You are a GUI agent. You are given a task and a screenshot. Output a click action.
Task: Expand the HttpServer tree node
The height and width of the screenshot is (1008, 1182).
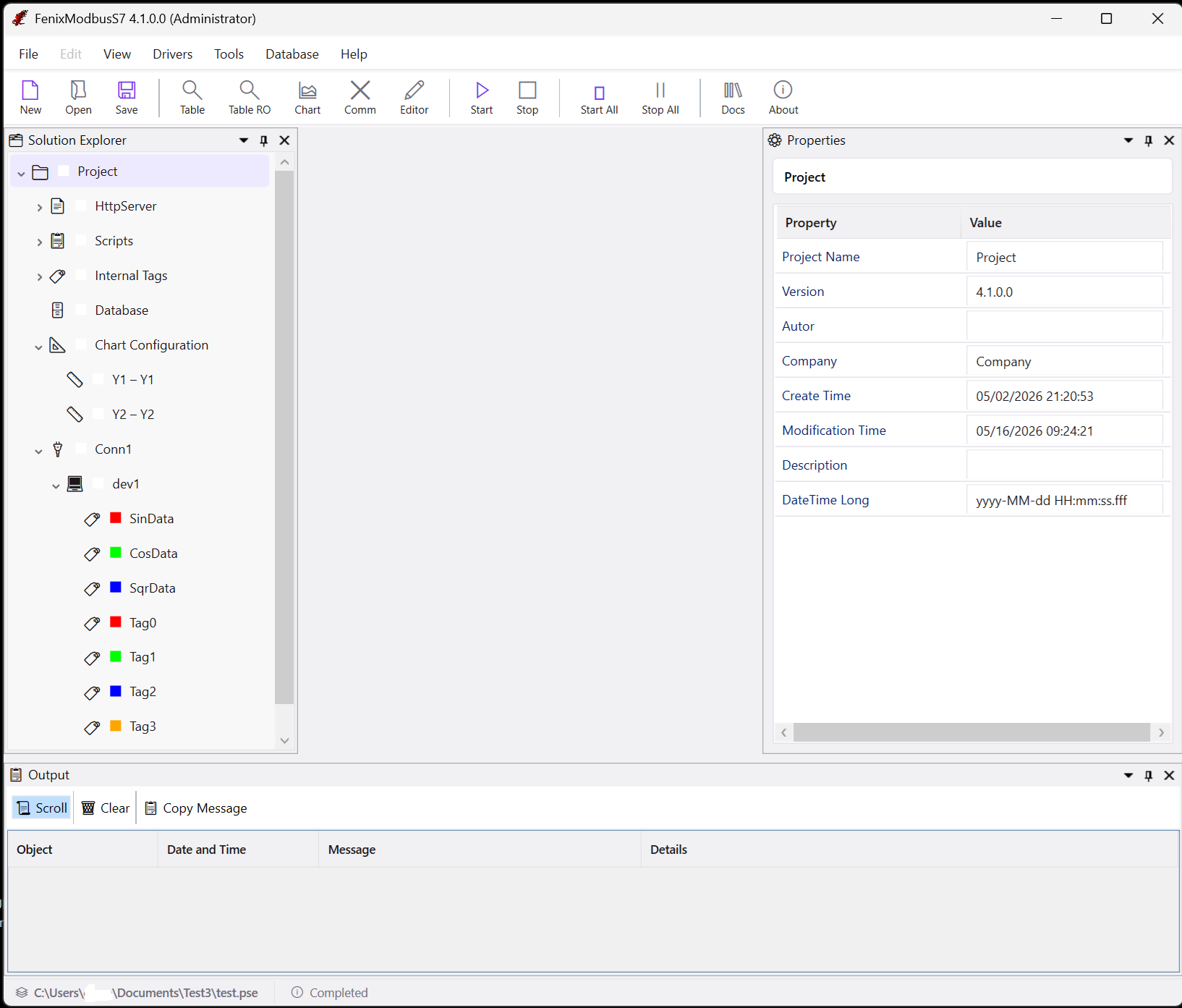pyautogui.click(x=40, y=207)
